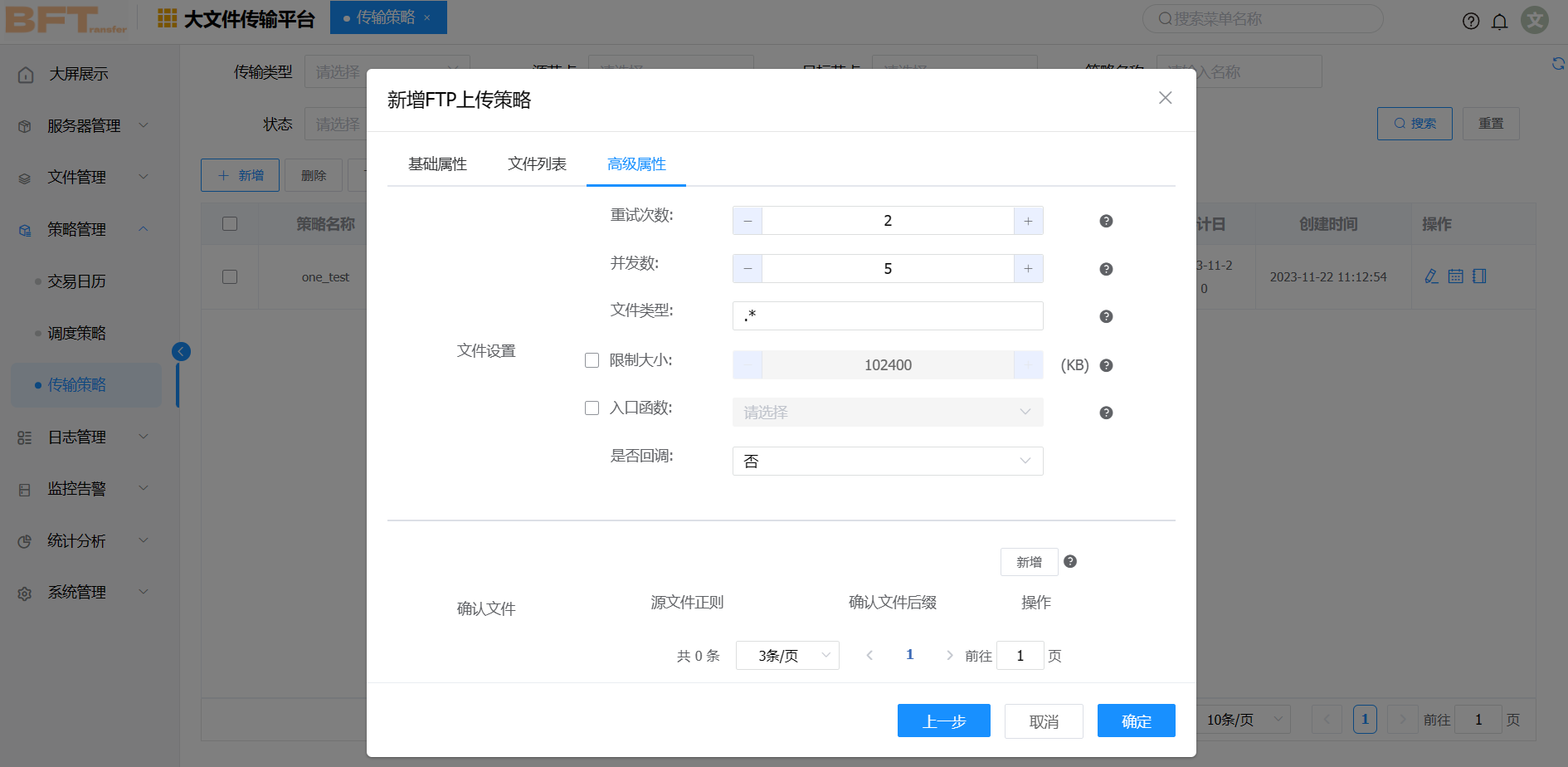Decrease 重试次数 with minus button
The width and height of the screenshot is (1568, 767).
point(747,221)
